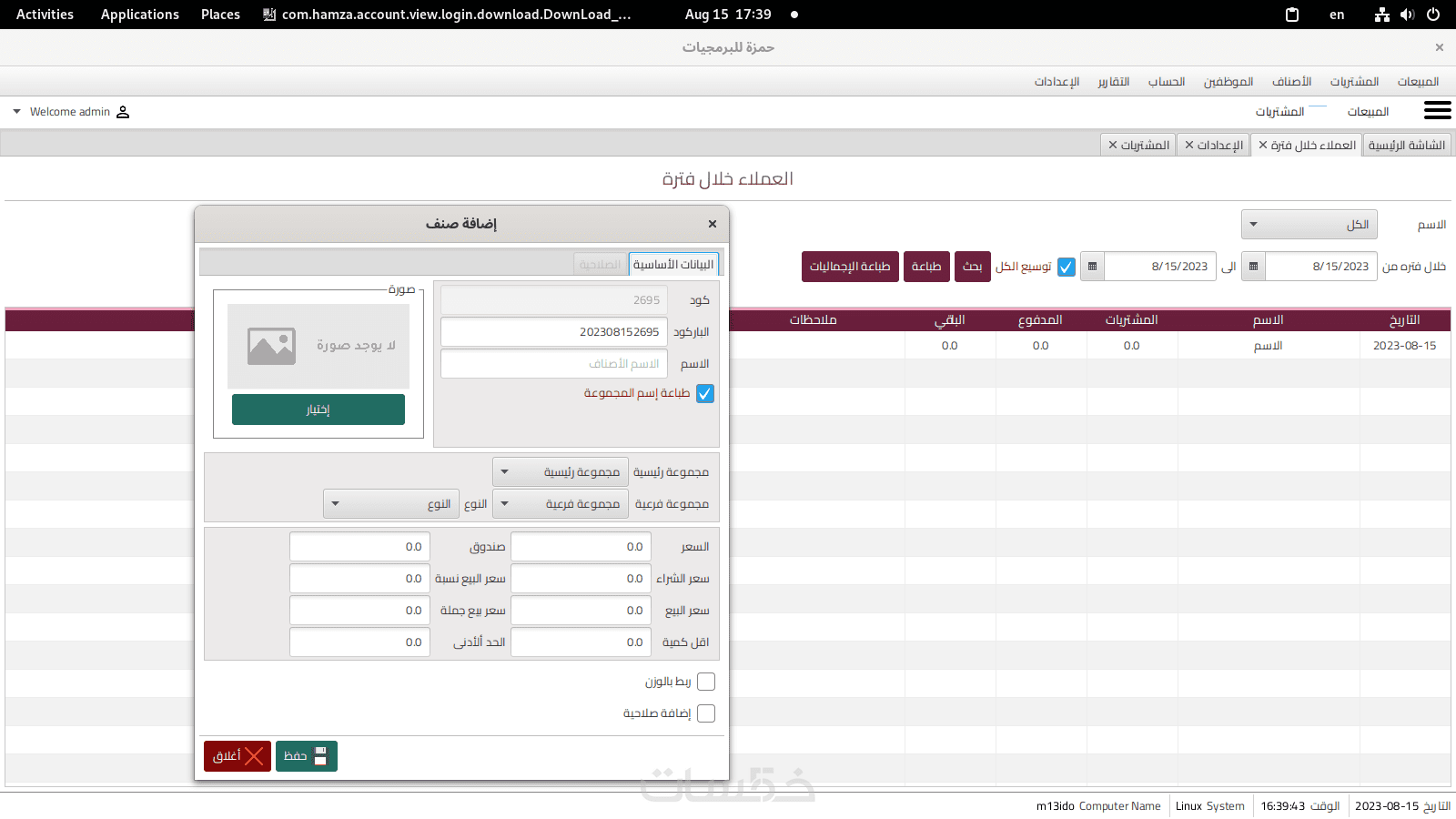Open the المبيعات menu in menu bar
1456x819 pixels.
pyautogui.click(x=1418, y=82)
